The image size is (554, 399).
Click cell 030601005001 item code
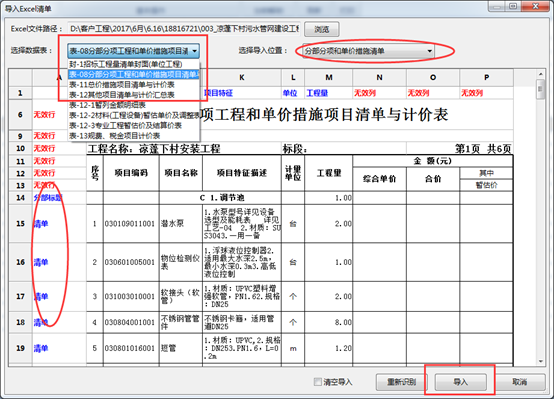[131, 262]
